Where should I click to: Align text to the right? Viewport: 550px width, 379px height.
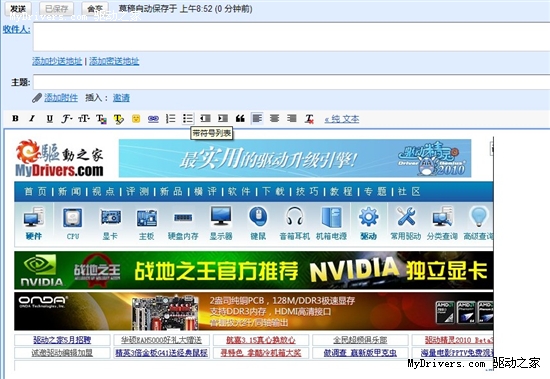291,119
